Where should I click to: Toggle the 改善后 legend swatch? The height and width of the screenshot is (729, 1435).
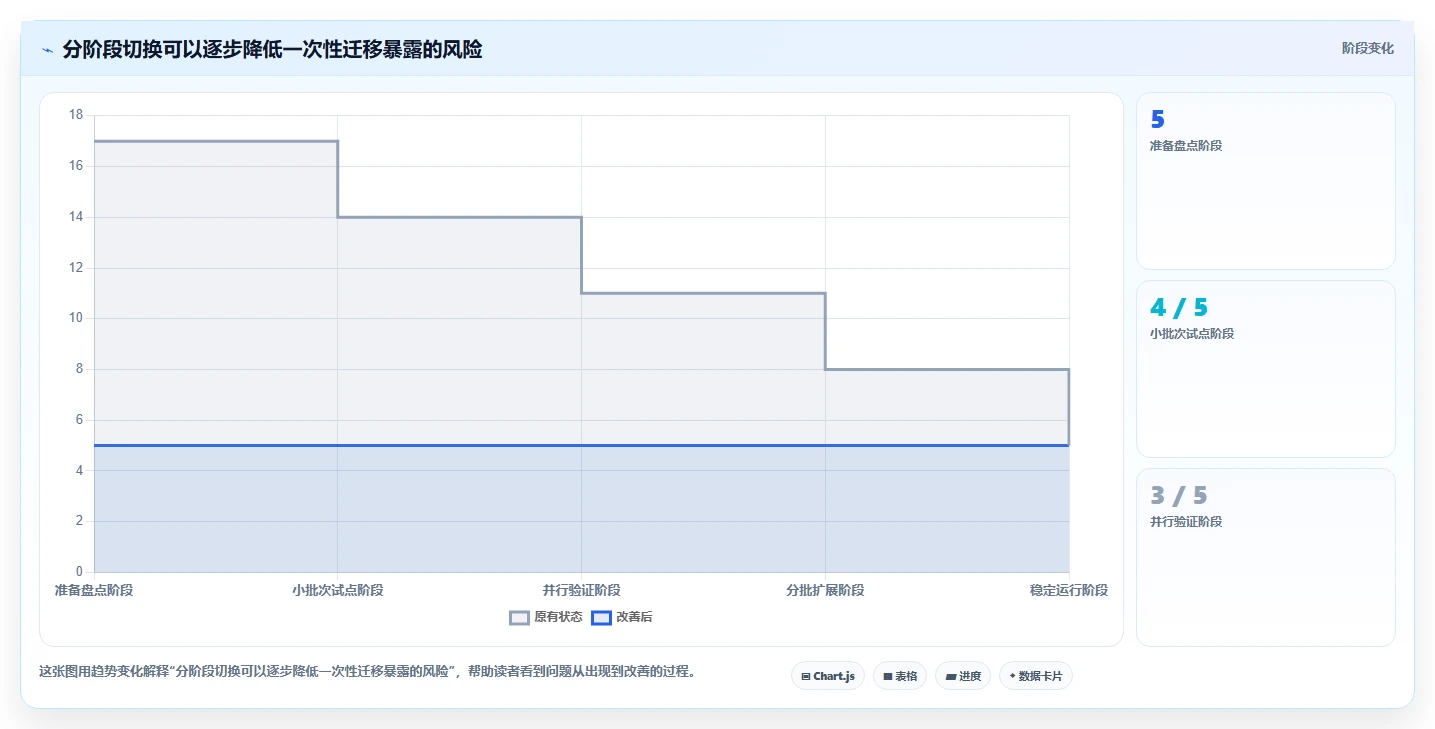tap(601, 618)
